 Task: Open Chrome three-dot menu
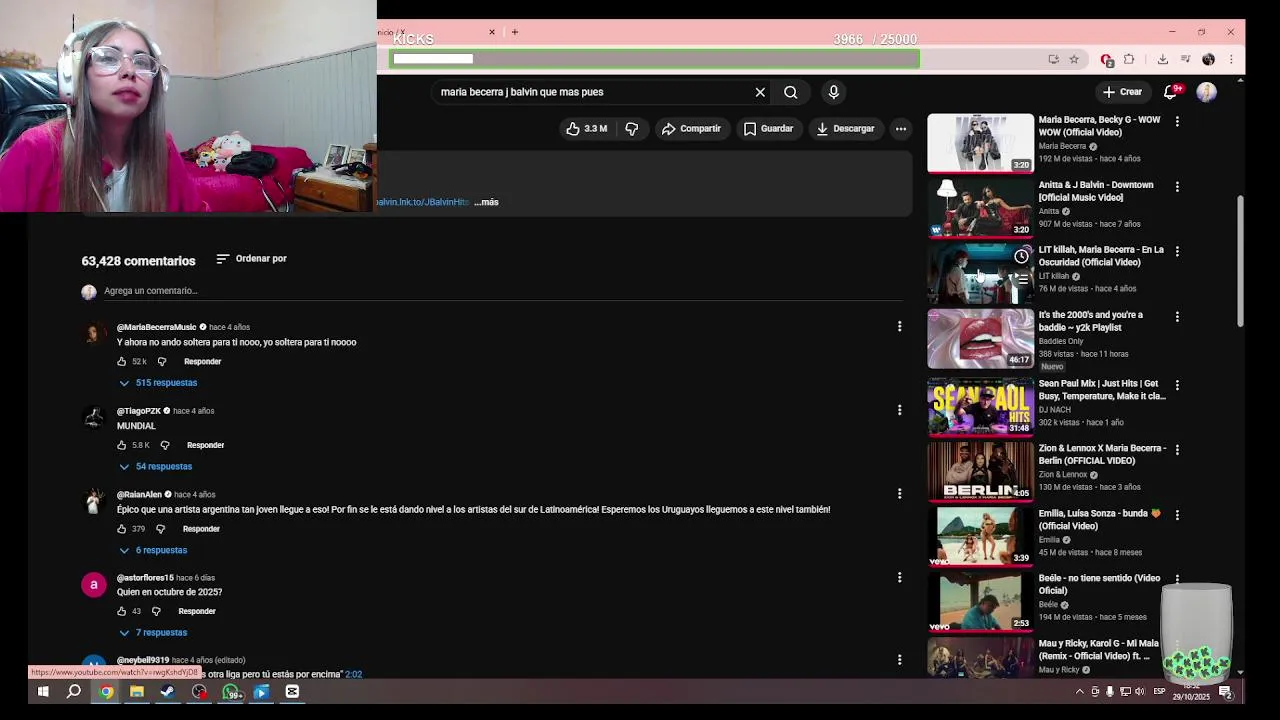[x=1231, y=59]
